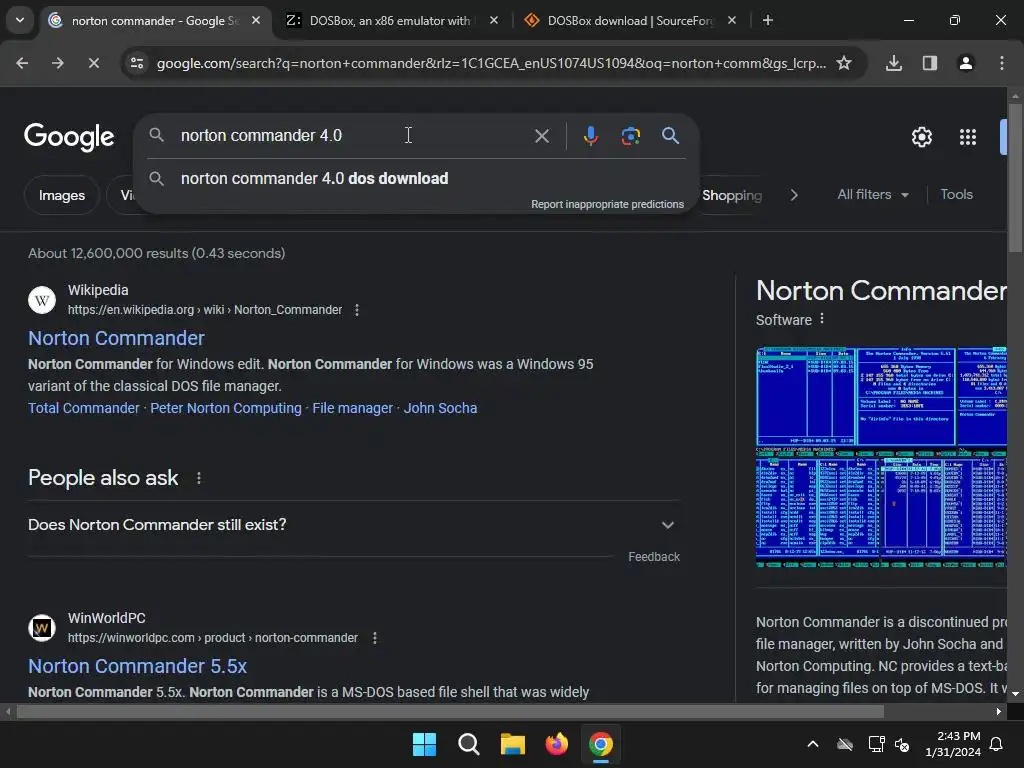The width and height of the screenshot is (1024, 768).
Task: Open the tab search dropdown arrow
Action: [x=20, y=20]
